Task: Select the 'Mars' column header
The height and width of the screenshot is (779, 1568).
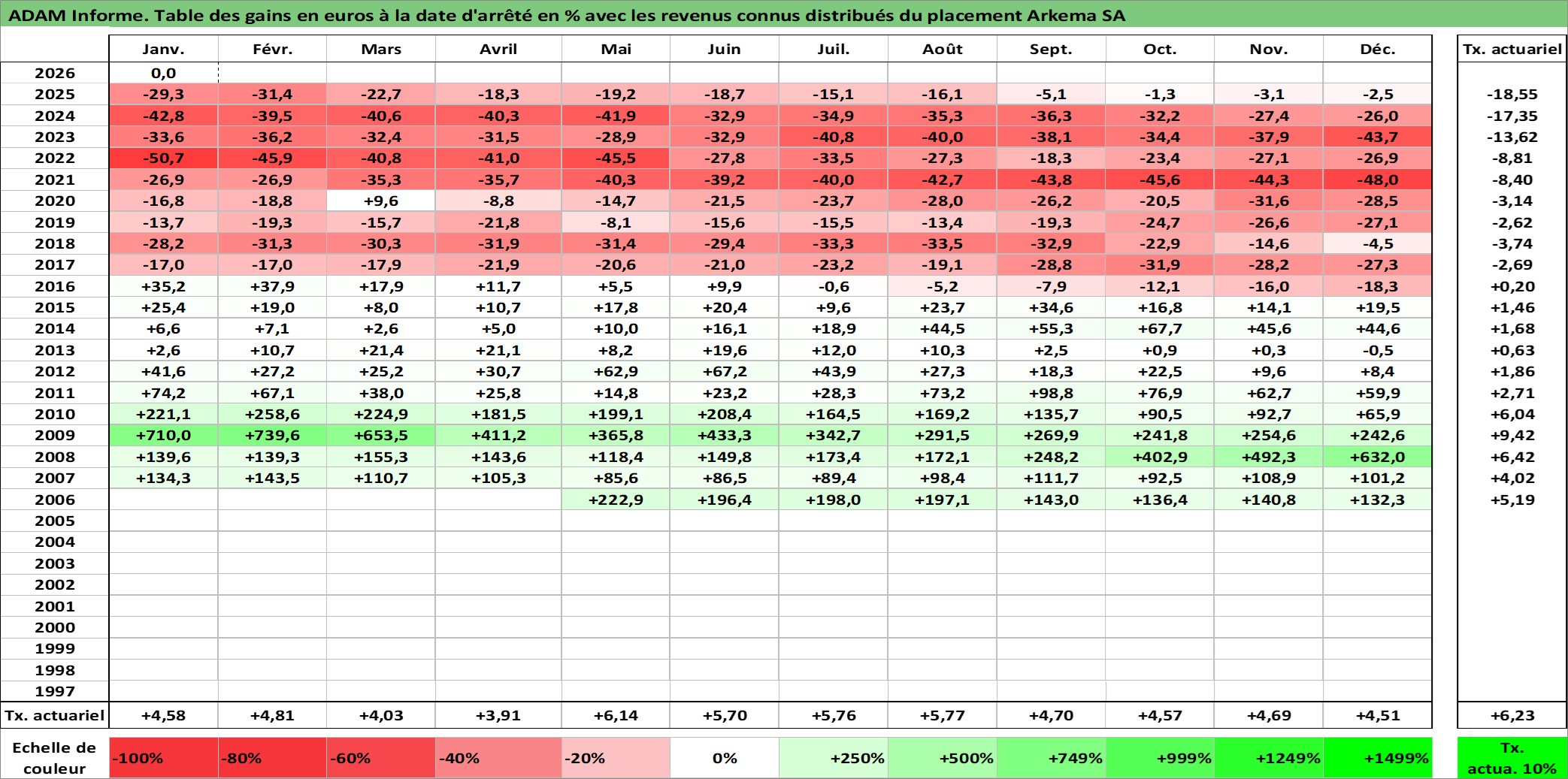Action: tap(381, 49)
